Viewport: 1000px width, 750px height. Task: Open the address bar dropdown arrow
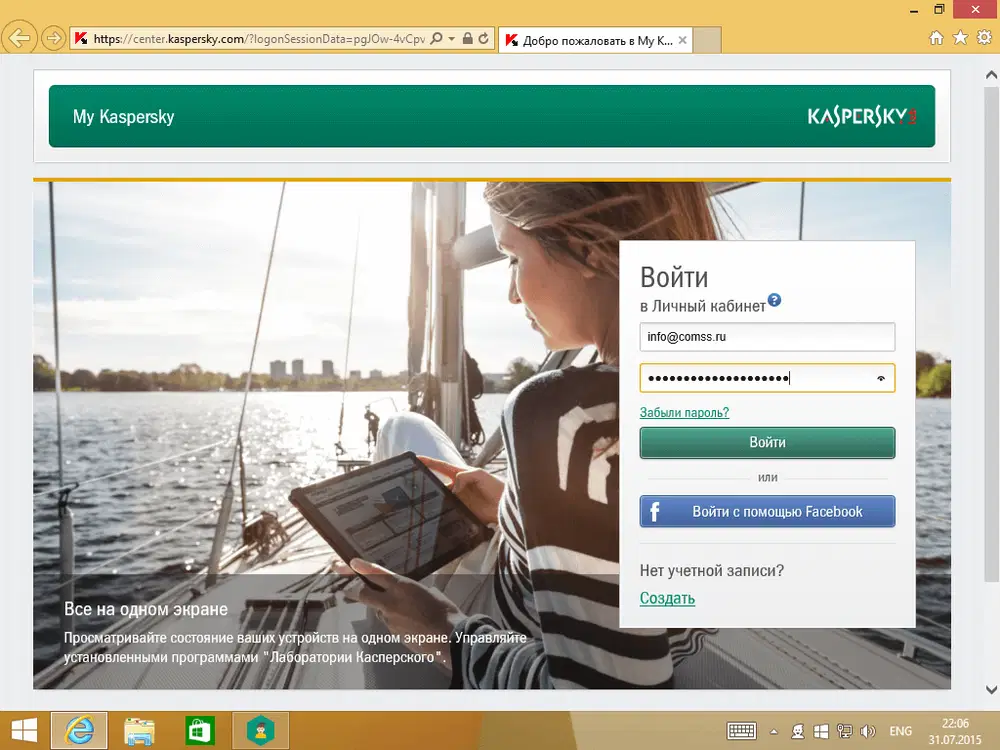(452, 39)
